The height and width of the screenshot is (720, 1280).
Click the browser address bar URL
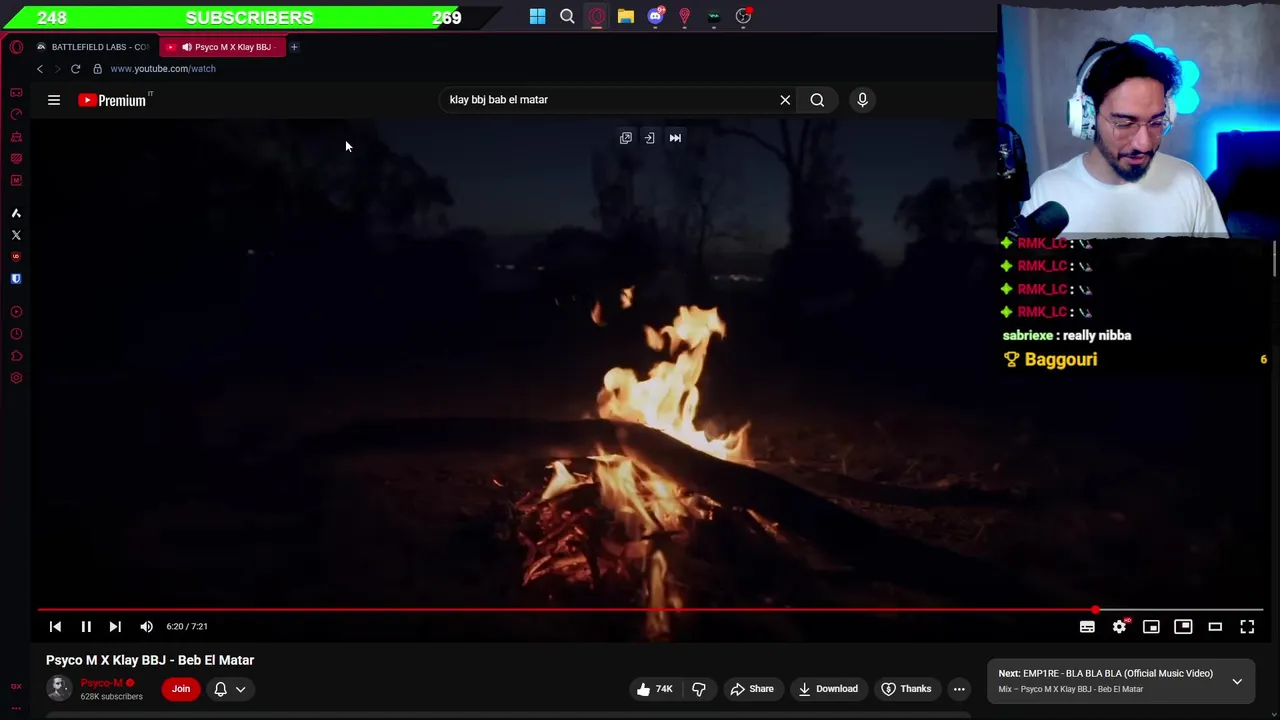pos(163,69)
